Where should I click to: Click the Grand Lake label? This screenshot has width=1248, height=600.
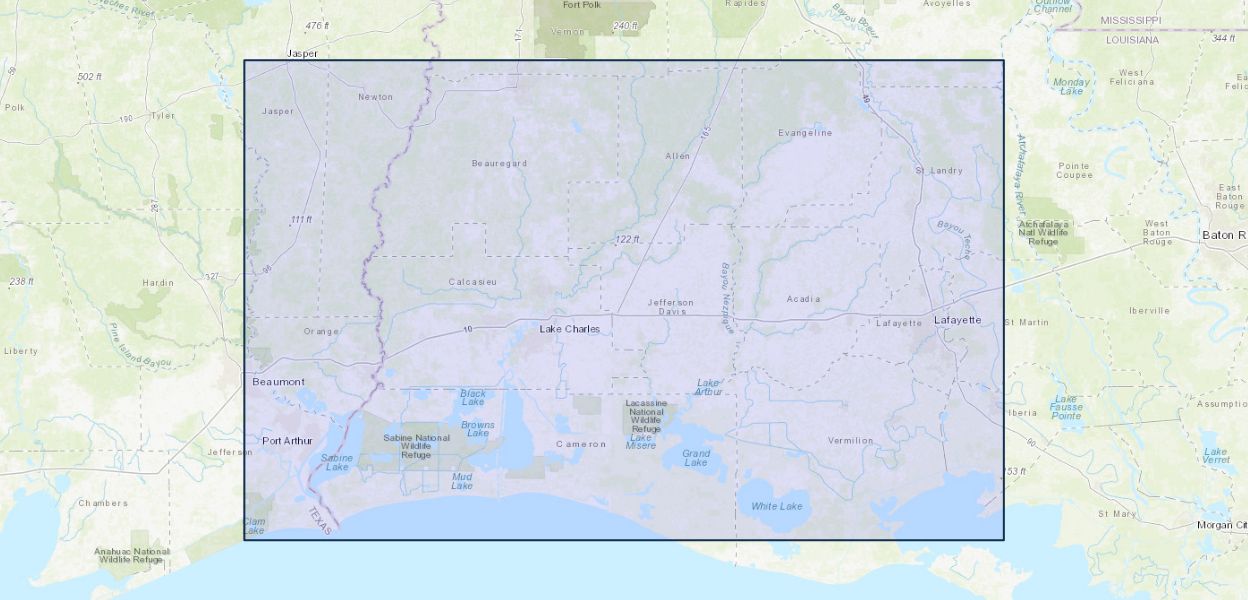point(696,458)
